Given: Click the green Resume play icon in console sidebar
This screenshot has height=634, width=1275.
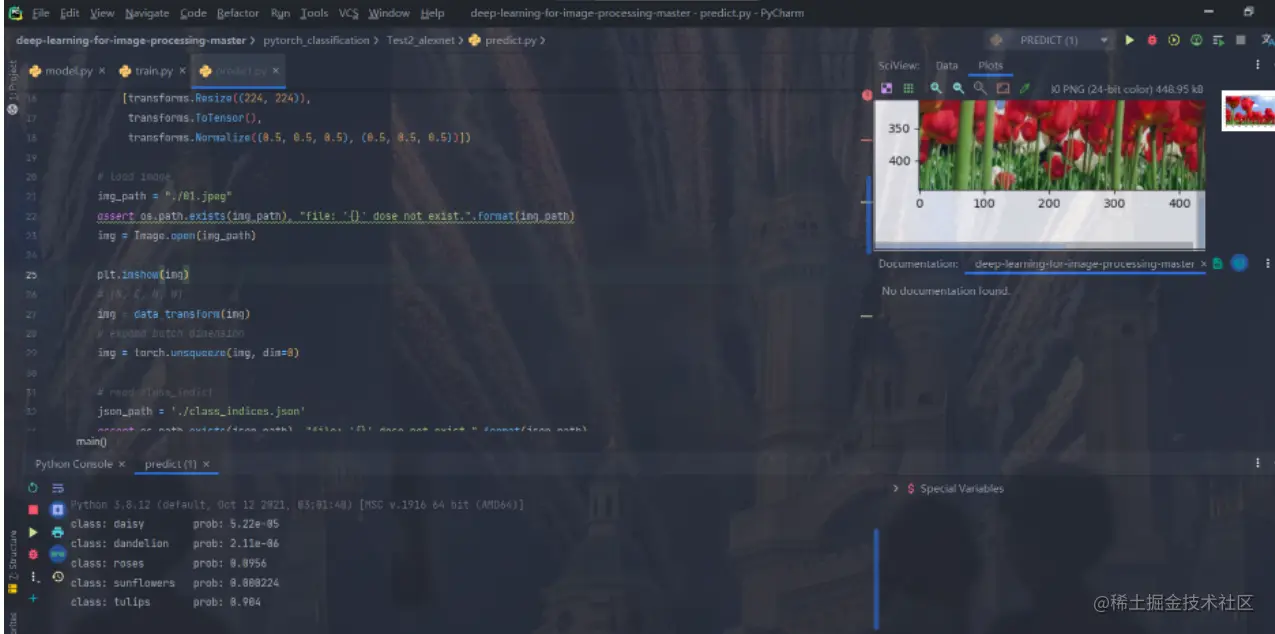Looking at the screenshot, I should click(33, 532).
